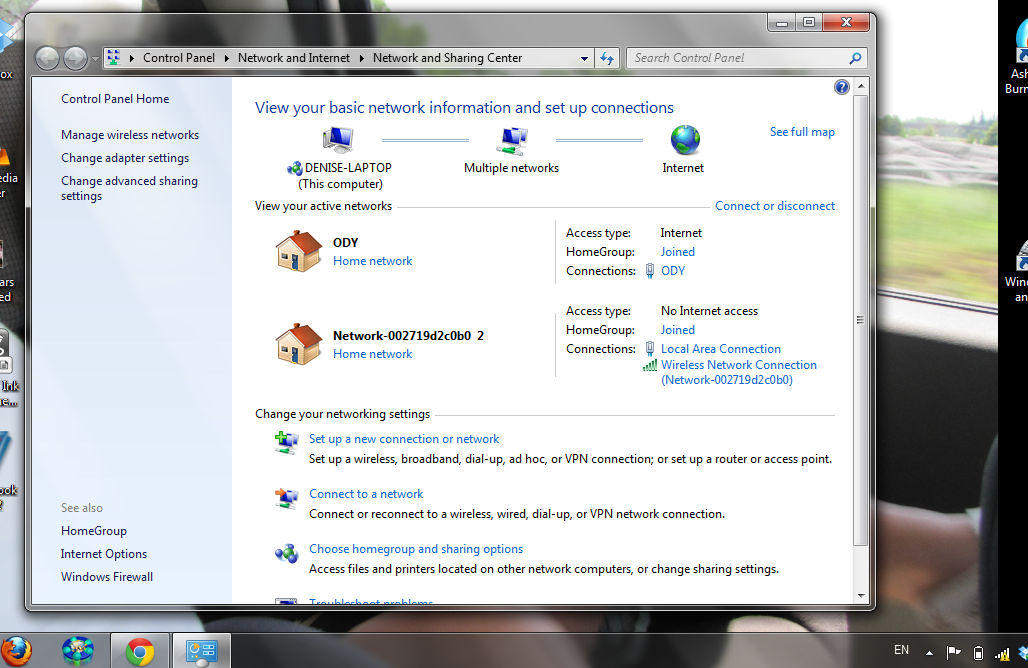
Task: Open Help via the question mark icon
Action: pos(842,87)
